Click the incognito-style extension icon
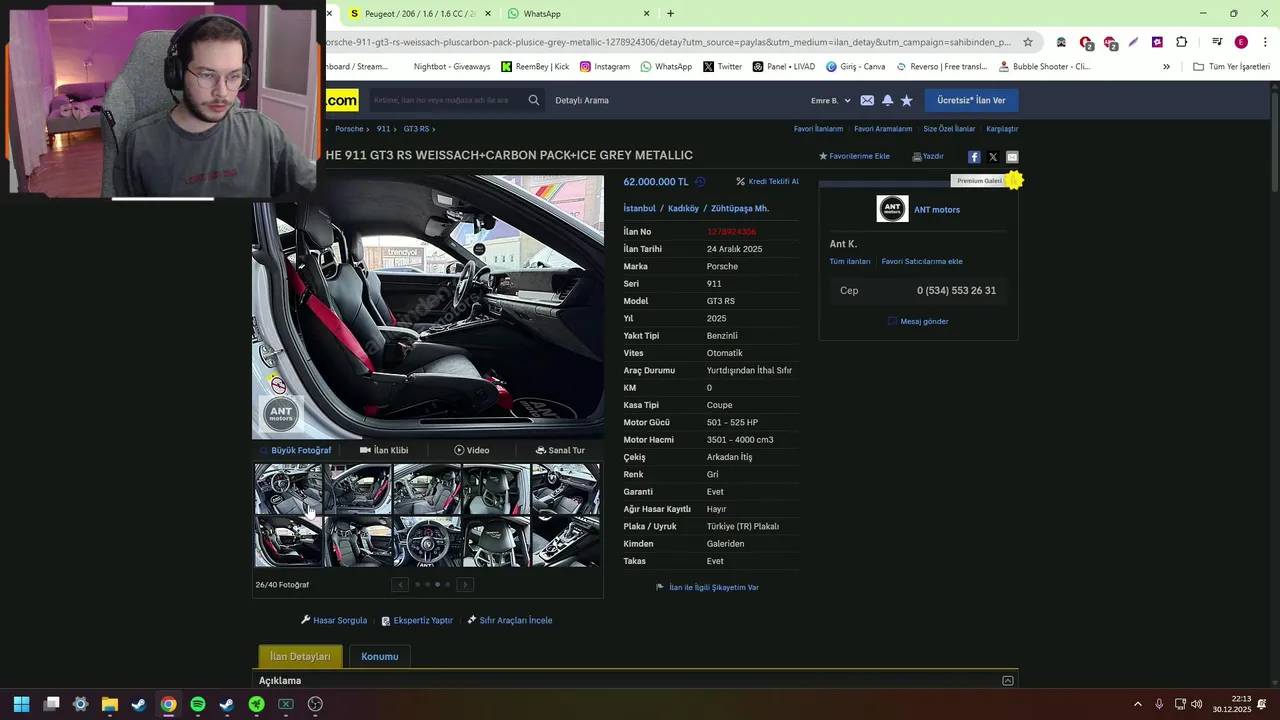Screen dimensions: 1280x720 coord(1061,42)
